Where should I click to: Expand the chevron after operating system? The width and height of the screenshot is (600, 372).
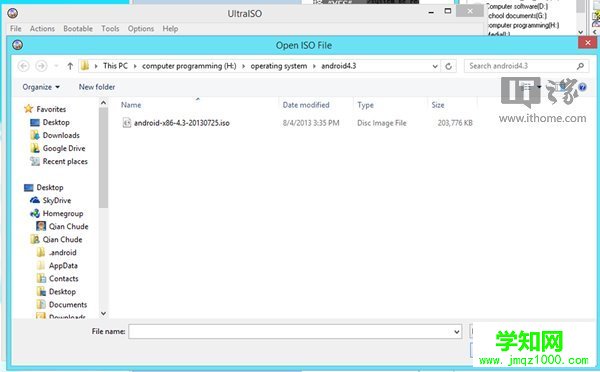point(314,66)
